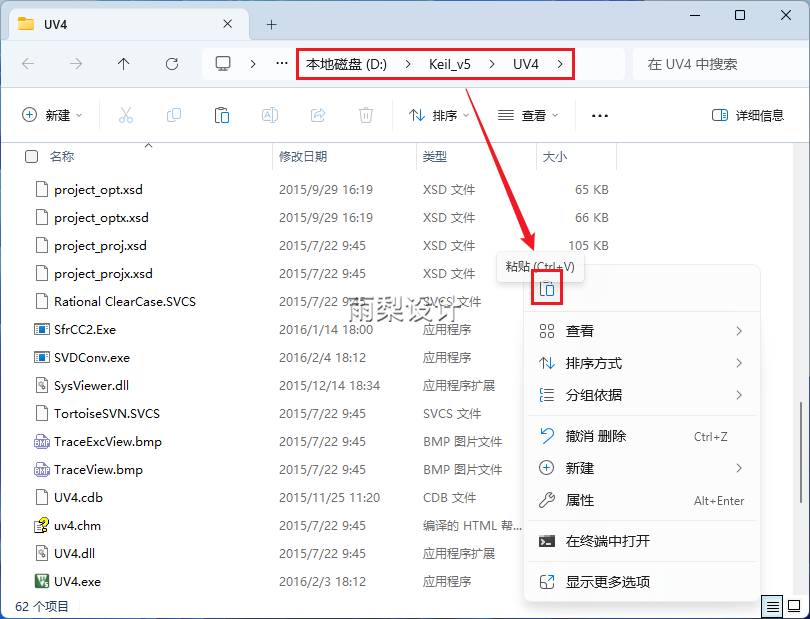
Task: Choose 显示更多选项 in context menu
Action: point(642,582)
